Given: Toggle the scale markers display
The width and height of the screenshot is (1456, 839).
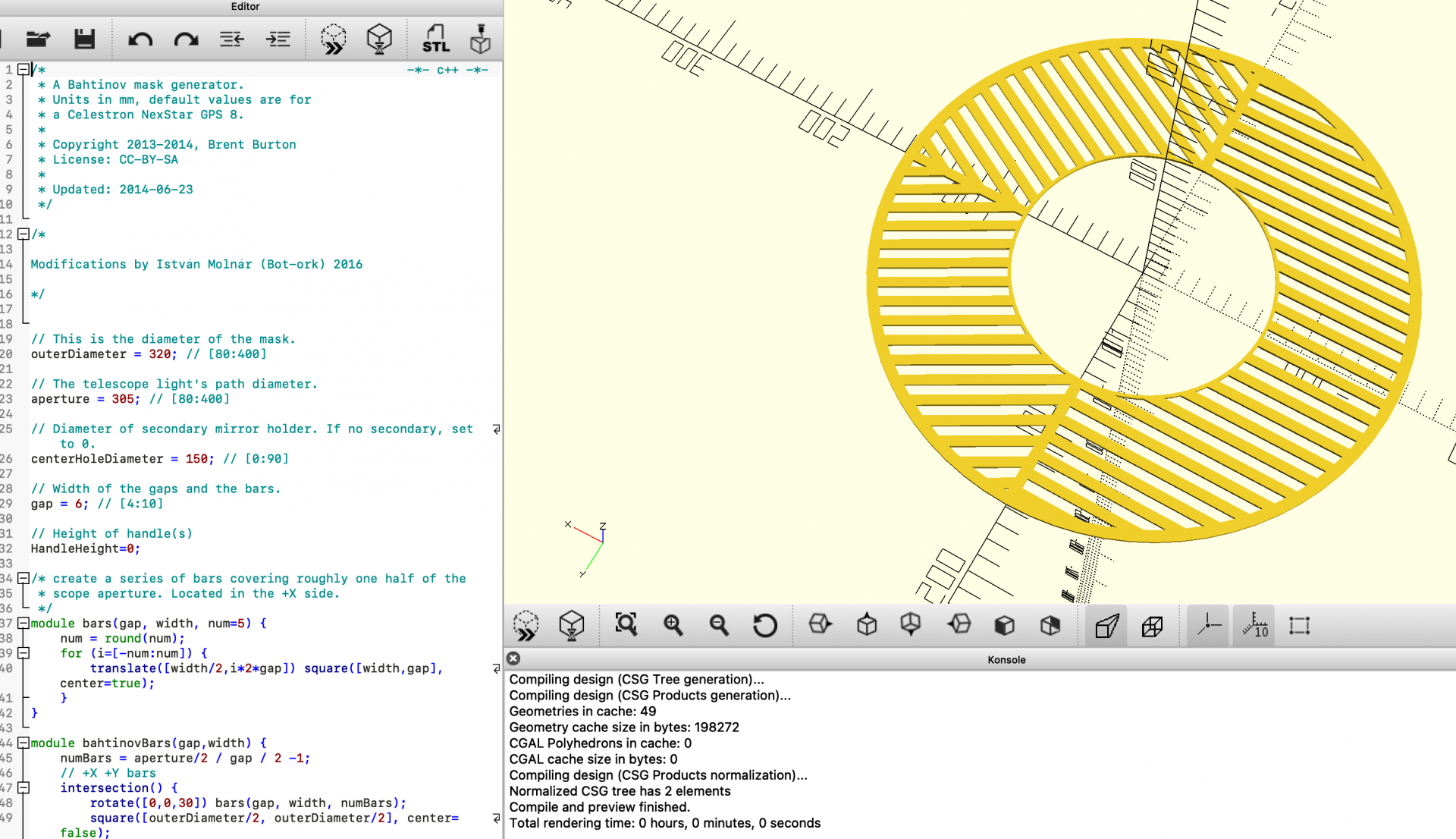Looking at the screenshot, I should click(x=1254, y=626).
